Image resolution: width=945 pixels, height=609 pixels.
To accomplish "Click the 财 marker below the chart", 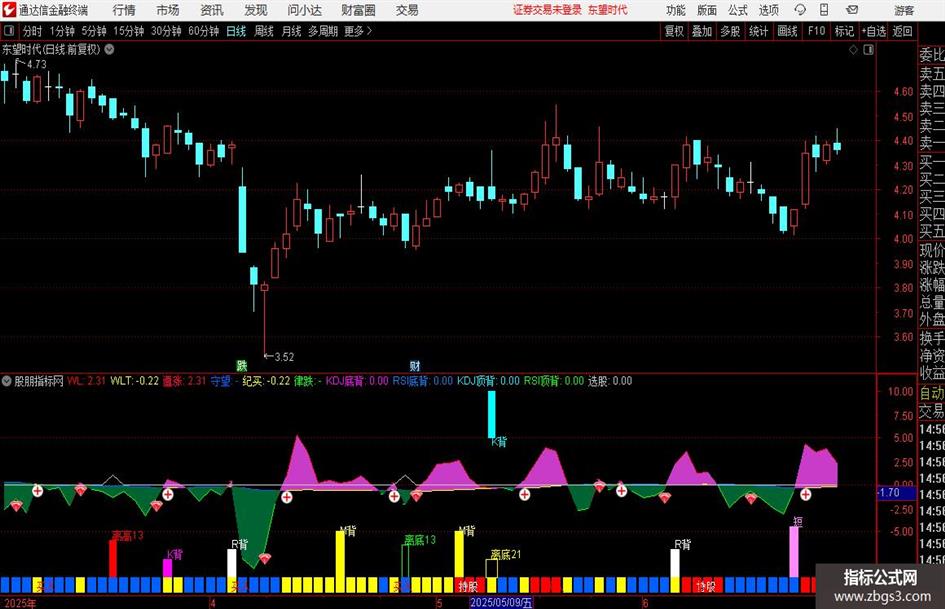I will tap(415, 365).
